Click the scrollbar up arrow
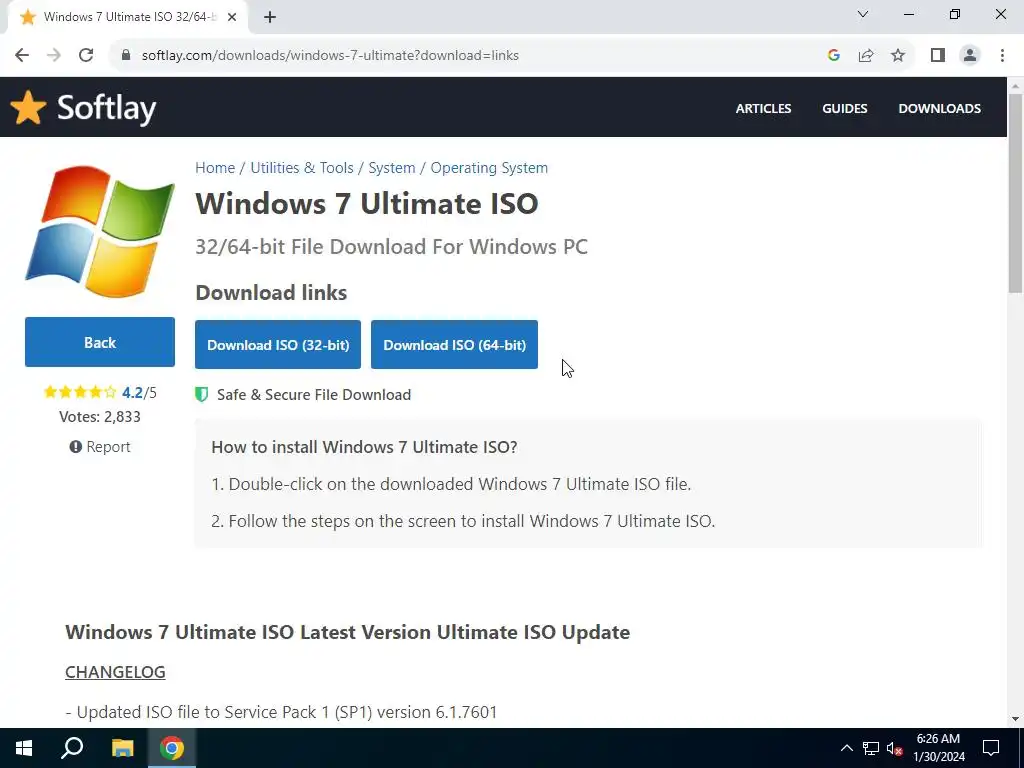 pyautogui.click(x=1016, y=86)
